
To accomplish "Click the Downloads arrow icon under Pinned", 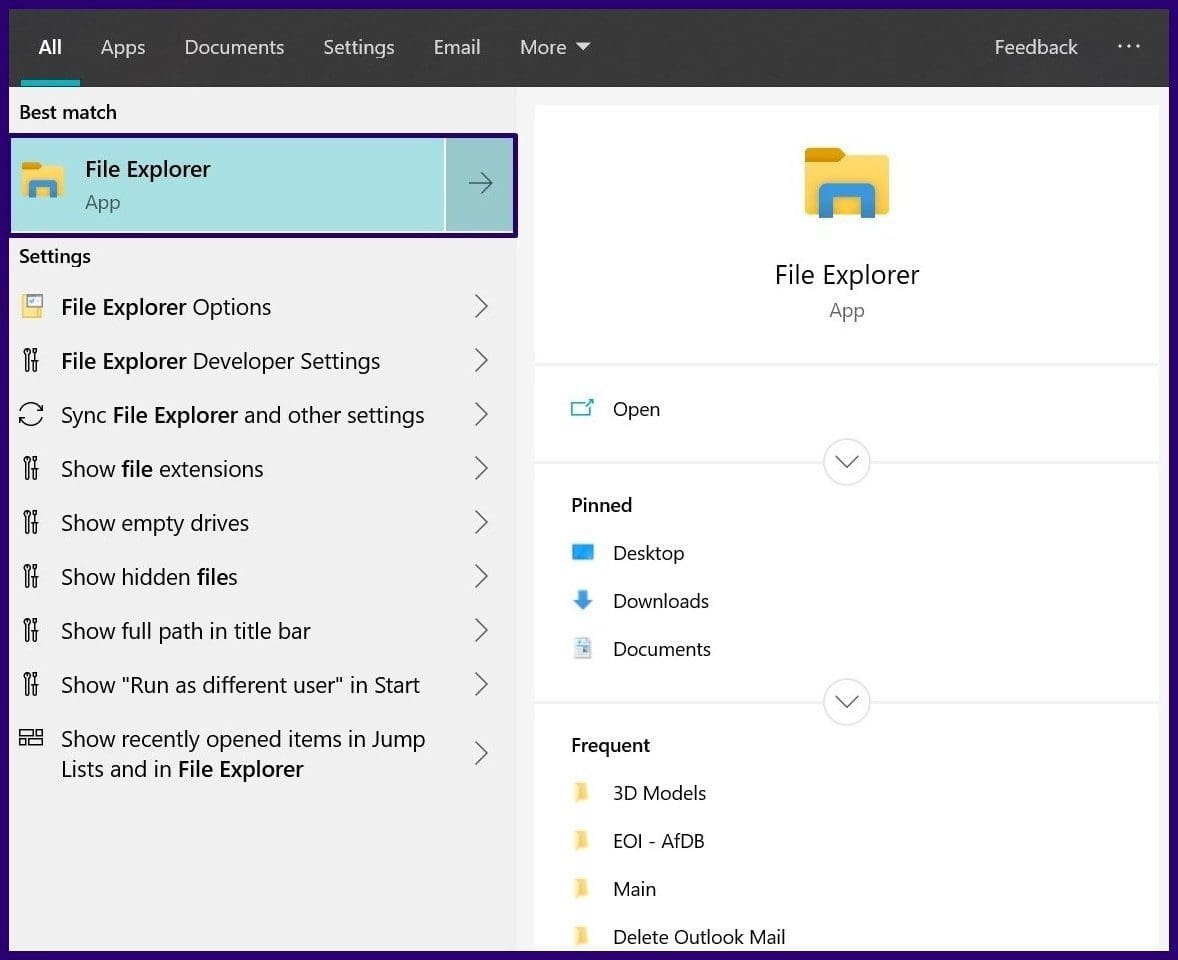I will coord(582,599).
